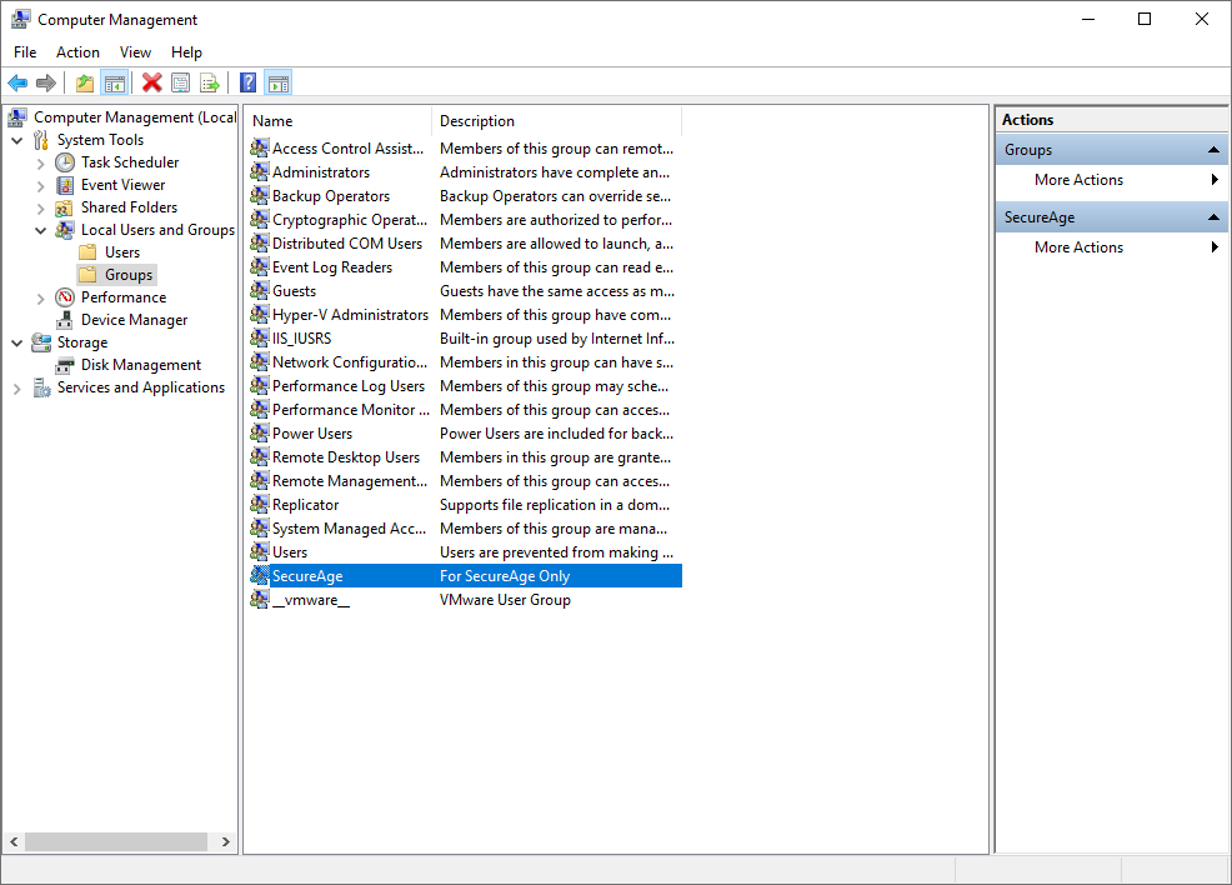This screenshot has width=1232, height=885.
Task: Collapse the System Tools tree node
Action: click(17, 141)
